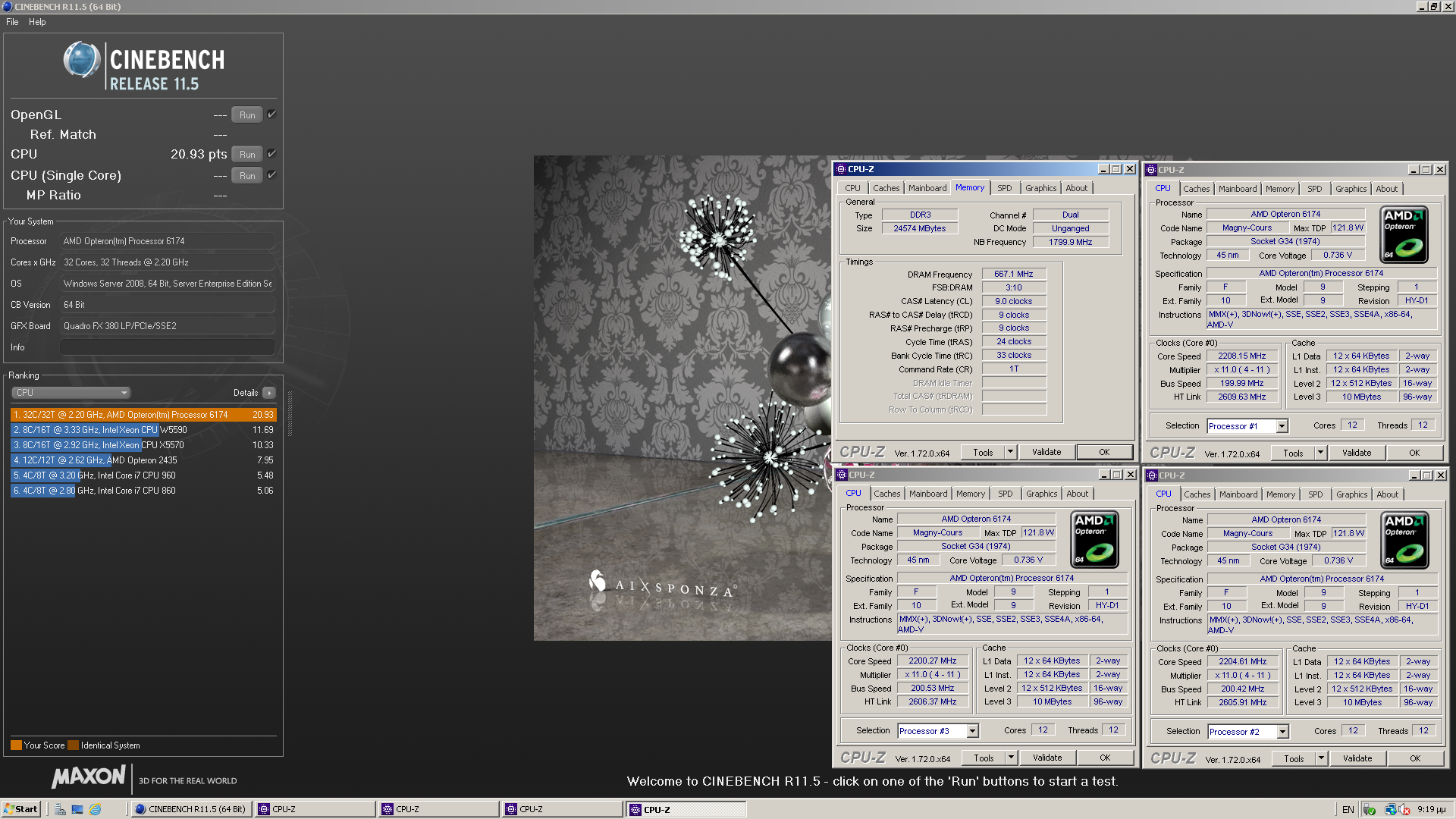This screenshot has height=819, width=1456.
Task: Switch to Memory tab in Processor #1 window
Action: 1279,189
